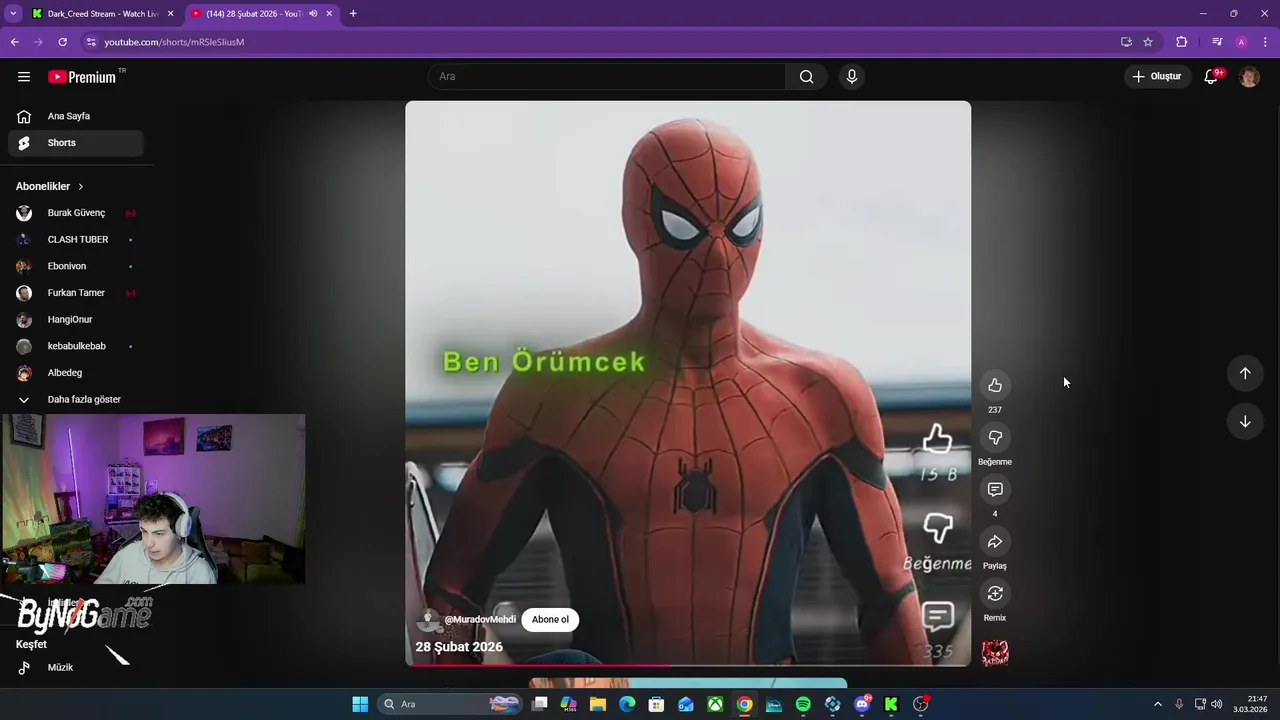Like the short with thumbs up

tap(995, 385)
